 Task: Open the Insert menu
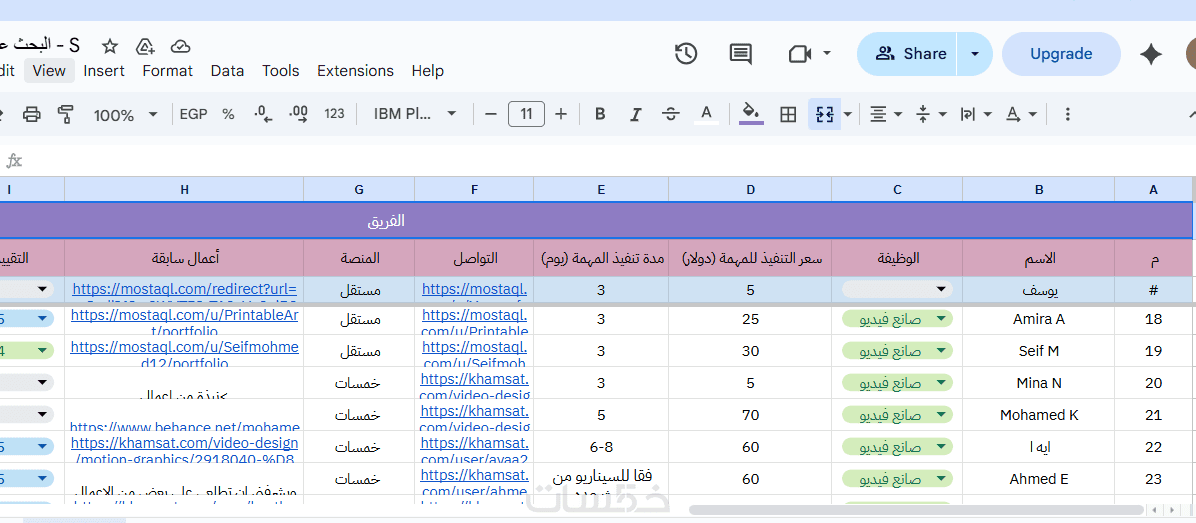[x=104, y=71]
